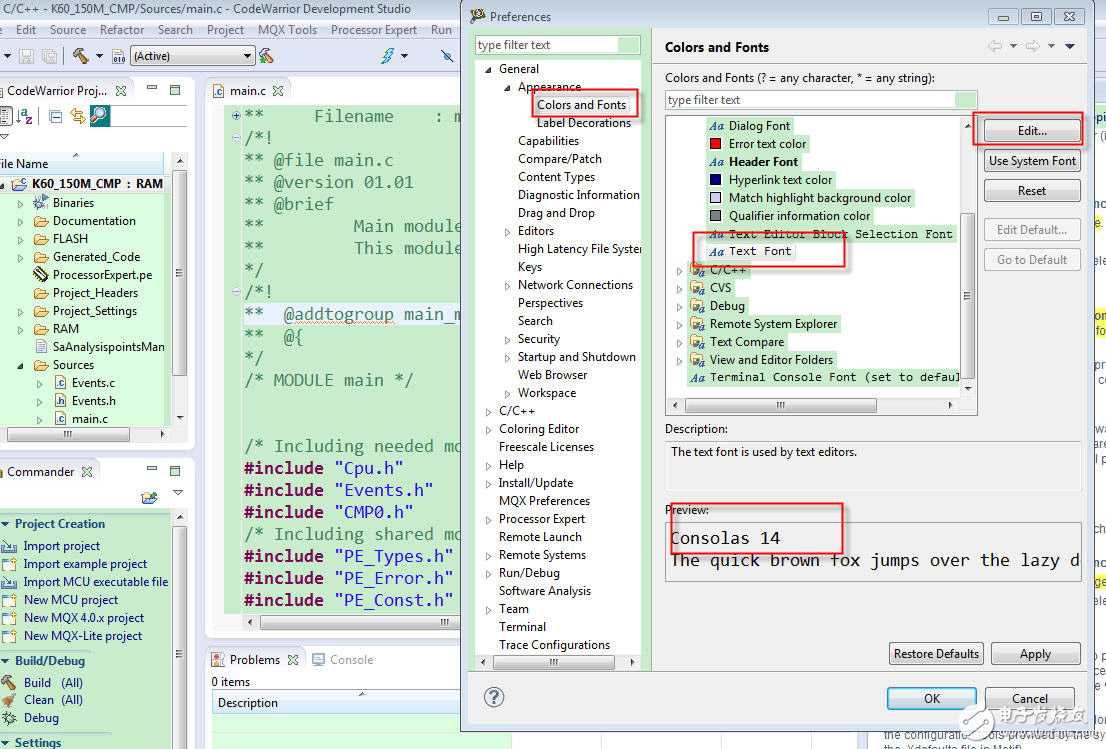Expand the Binaries folder in project tree

(20, 203)
